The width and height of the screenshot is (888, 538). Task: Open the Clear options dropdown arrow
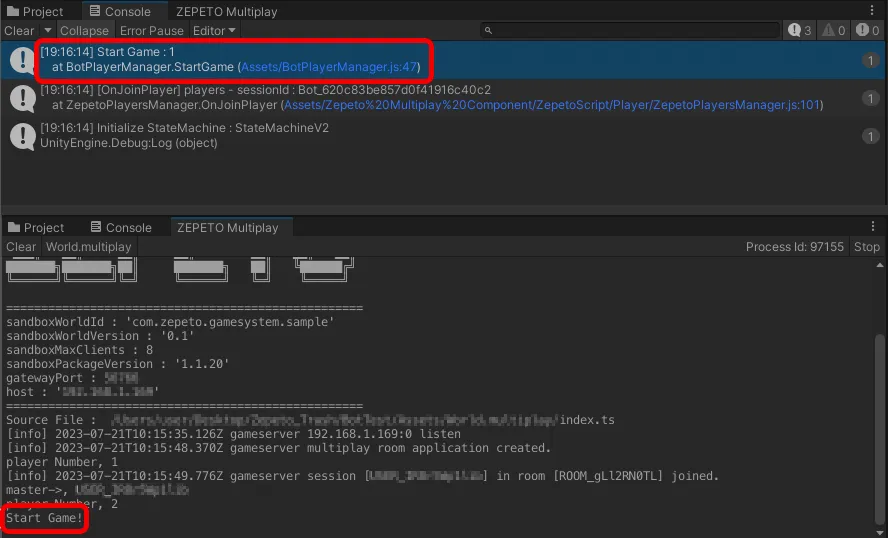[48, 31]
